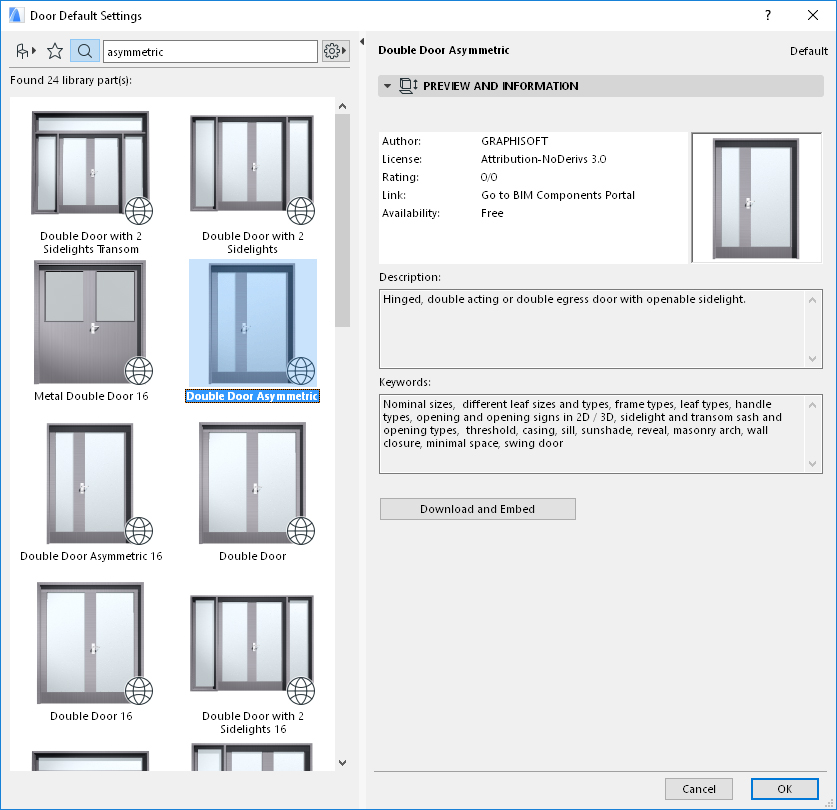Collapse the Preview and Information section
The image size is (837, 810).
(387, 86)
